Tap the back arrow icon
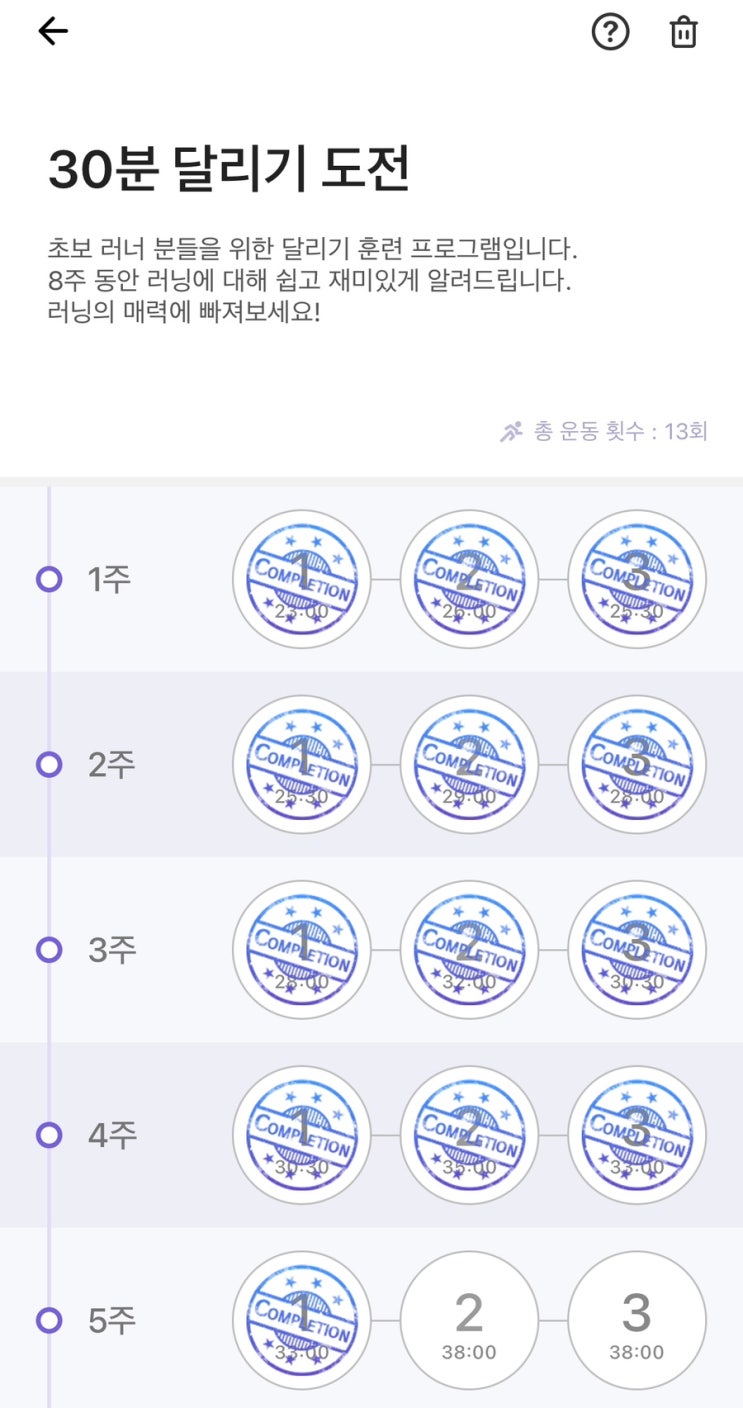This screenshot has width=743, height=1408. tap(53, 32)
